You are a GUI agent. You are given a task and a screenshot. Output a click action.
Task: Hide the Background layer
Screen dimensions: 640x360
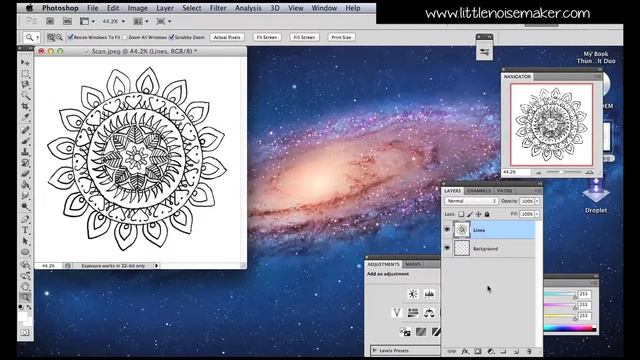(447, 248)
